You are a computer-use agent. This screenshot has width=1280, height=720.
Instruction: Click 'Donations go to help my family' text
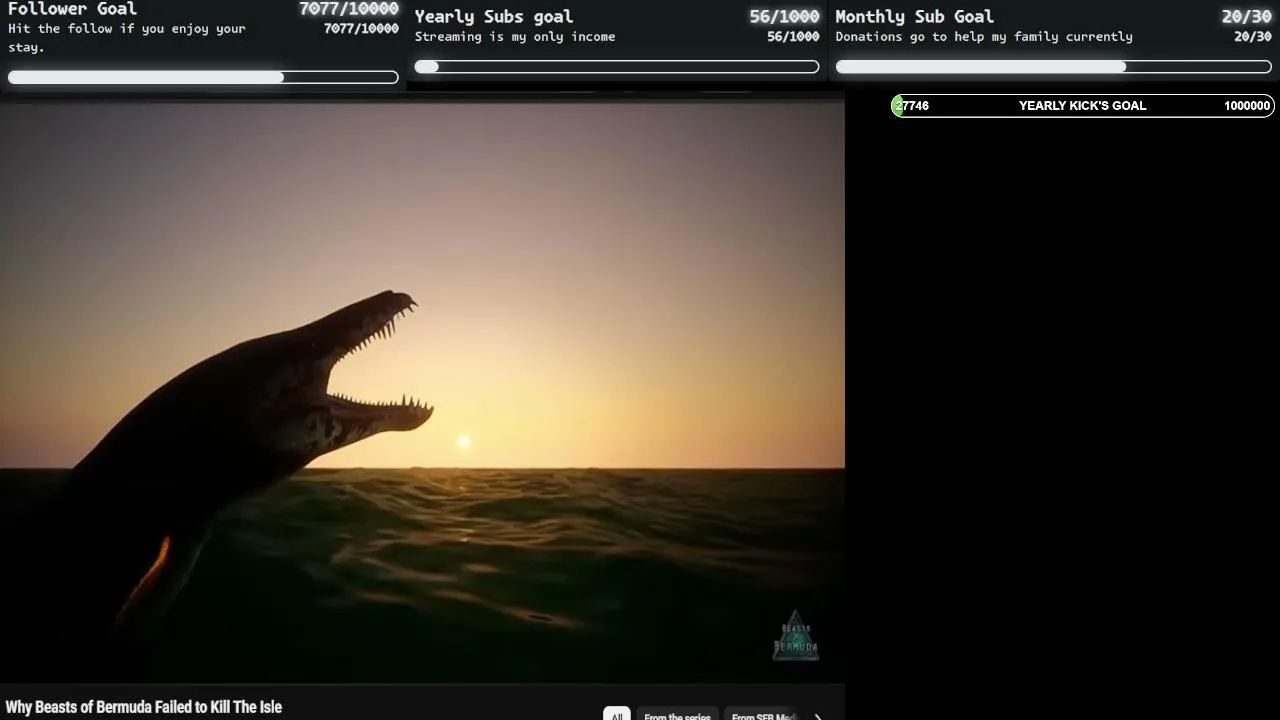click(x=984, y=37)
